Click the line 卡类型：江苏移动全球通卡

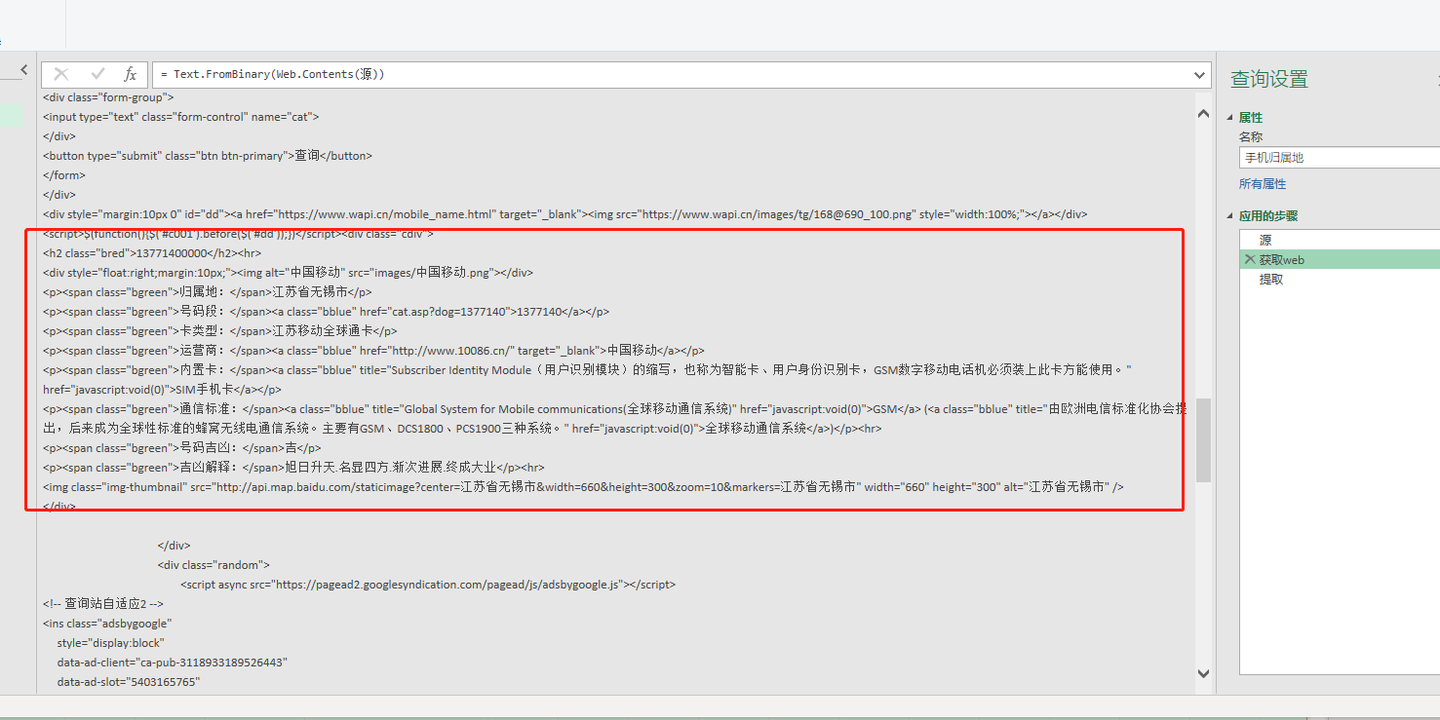pos(220,331)
